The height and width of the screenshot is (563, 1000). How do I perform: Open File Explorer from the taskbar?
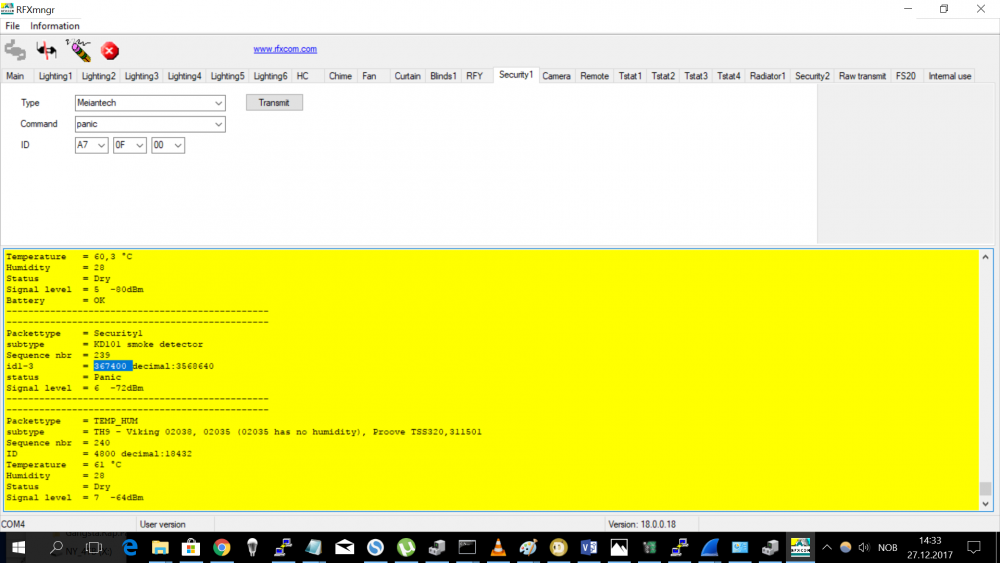(x=160, y=548)
